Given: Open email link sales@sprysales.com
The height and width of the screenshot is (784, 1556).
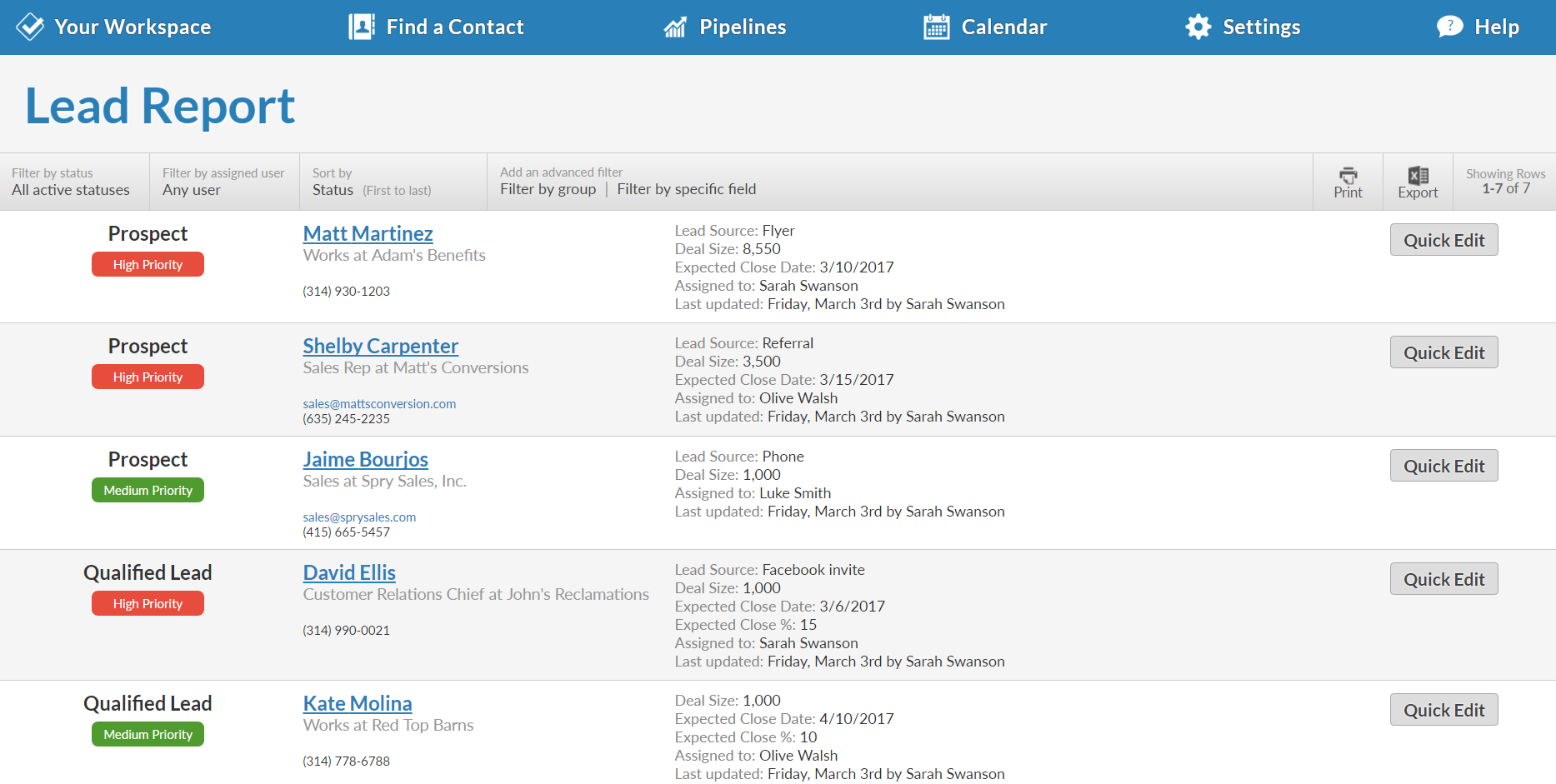Looking at the screenshot, I should 359,517.
